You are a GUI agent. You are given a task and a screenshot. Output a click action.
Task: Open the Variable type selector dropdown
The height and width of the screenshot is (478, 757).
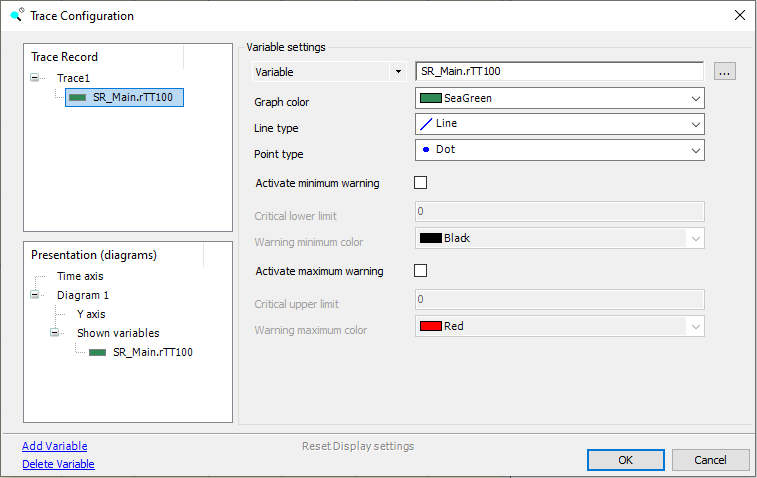point(398,72)
